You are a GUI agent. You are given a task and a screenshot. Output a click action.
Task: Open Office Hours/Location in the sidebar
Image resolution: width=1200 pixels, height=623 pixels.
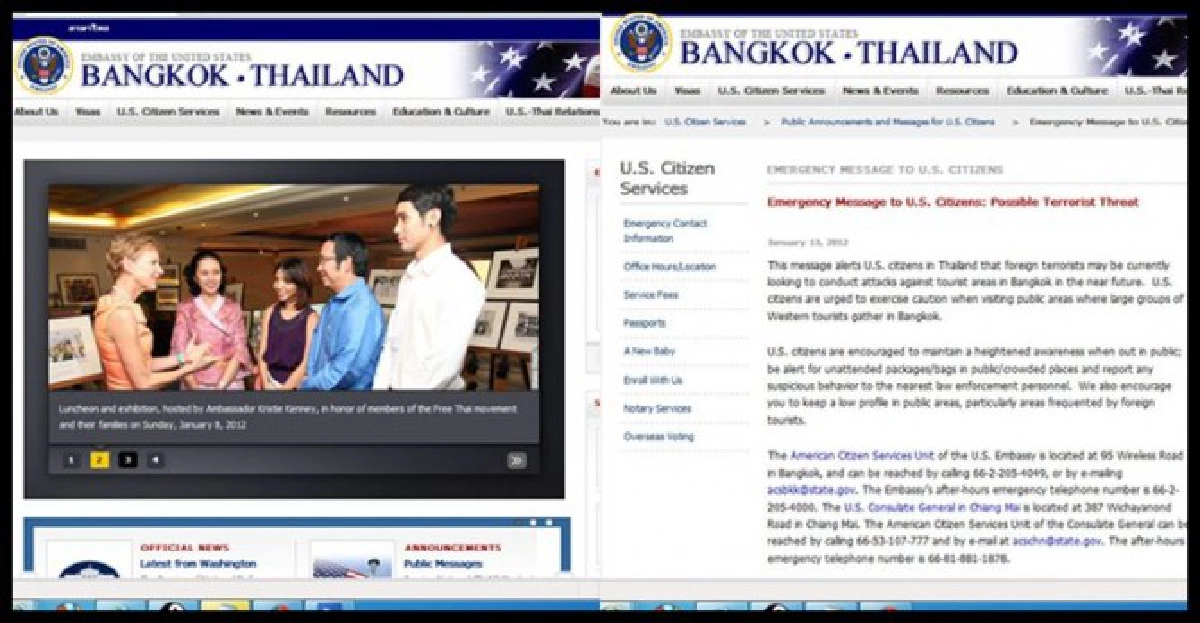pyautogui.click(x=670, y=267)
